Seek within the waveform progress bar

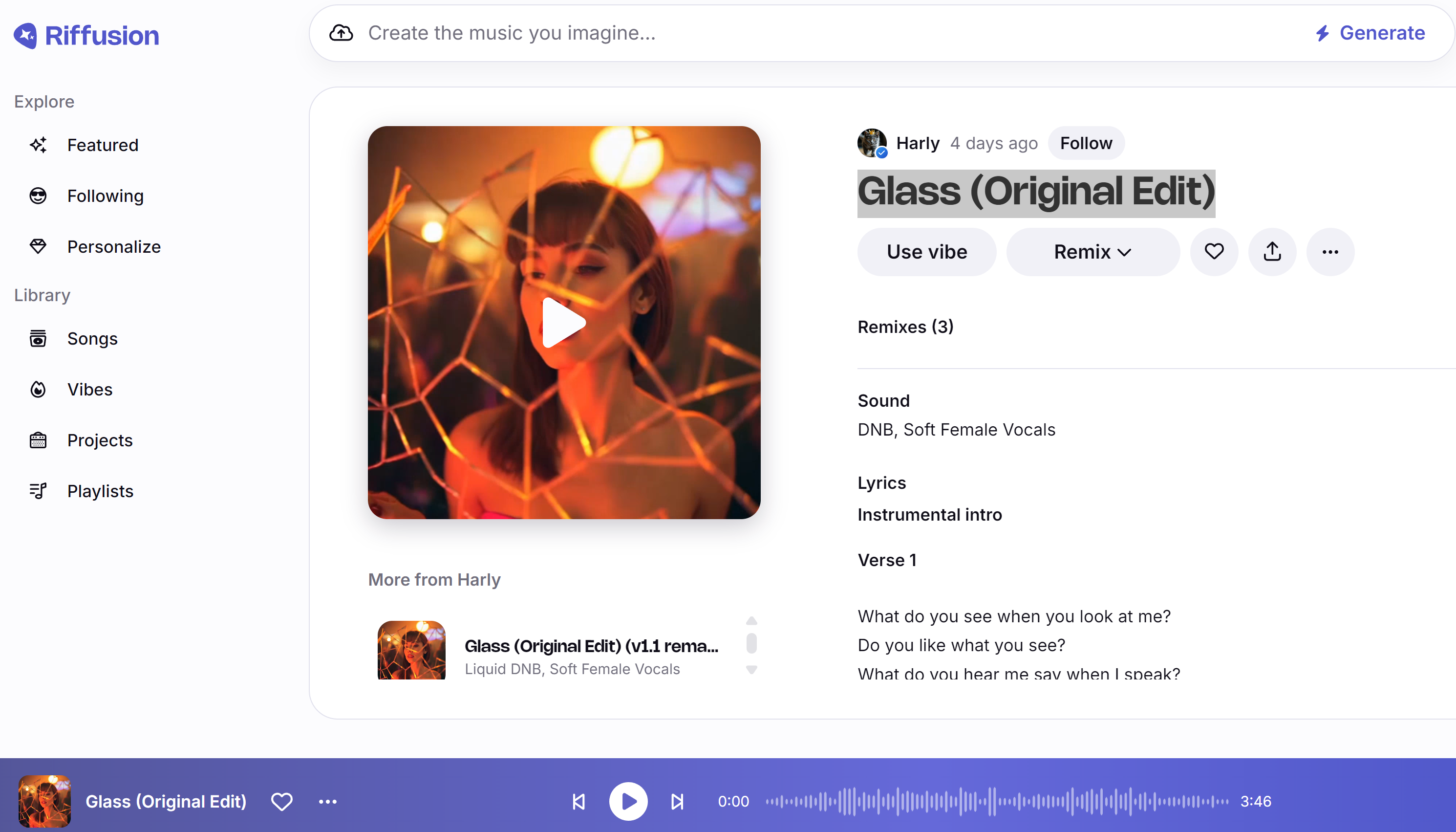pos(997,801)
